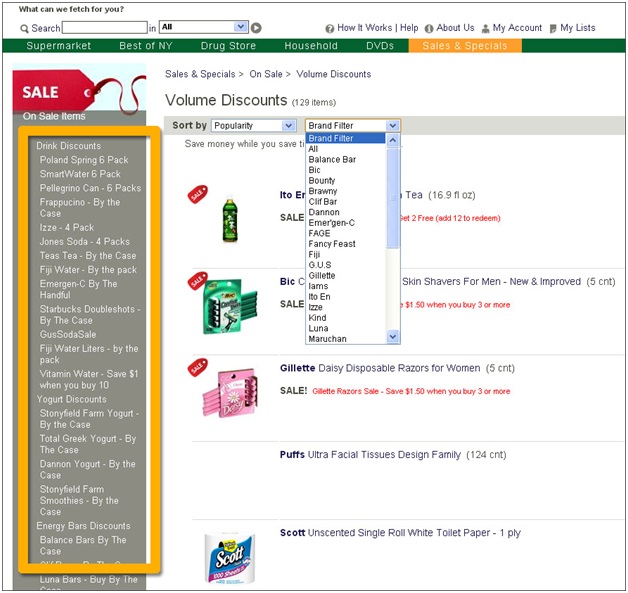Click the My Lists notepad icon
The height and width of the screenshot is (593, 628).
pos(553,28)
